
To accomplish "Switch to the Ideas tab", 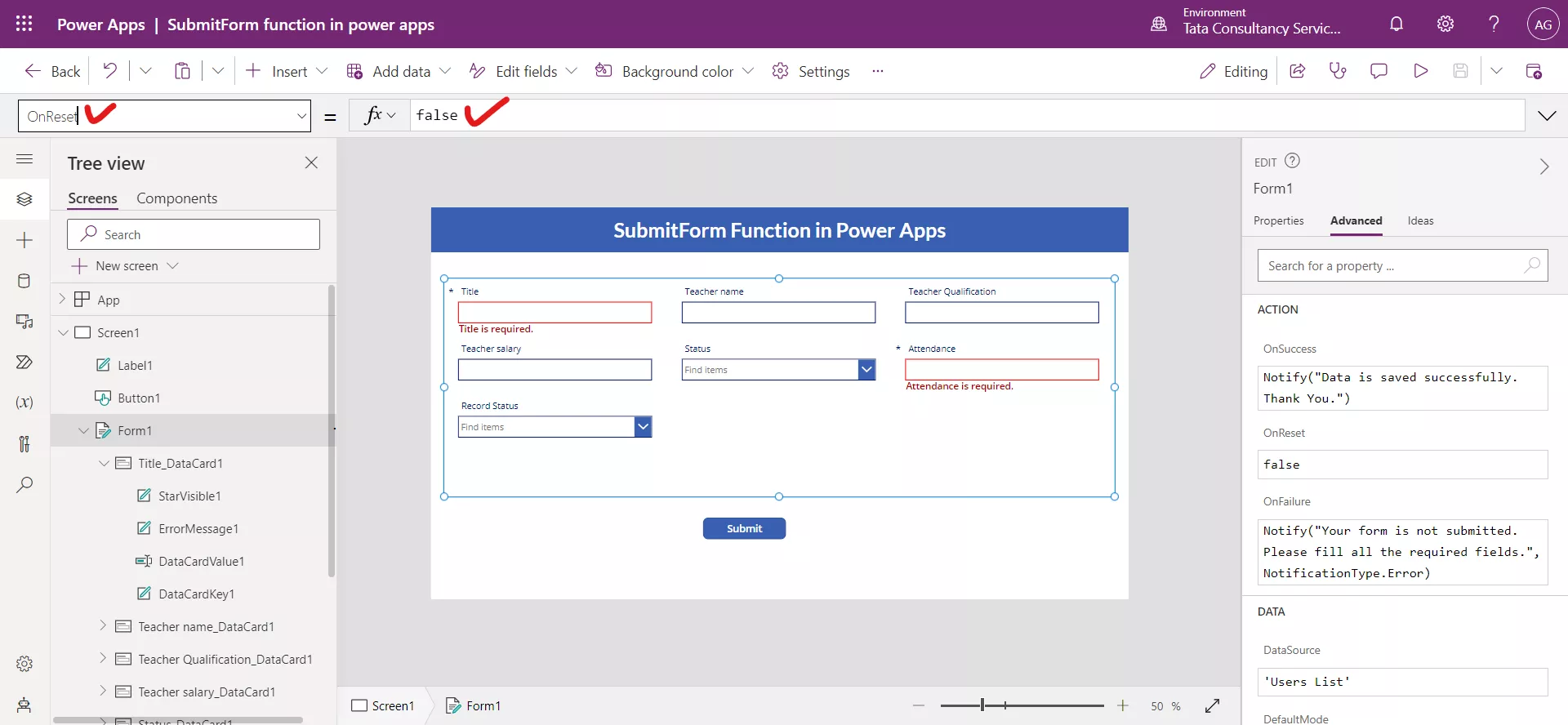I will pos(1420,220).
